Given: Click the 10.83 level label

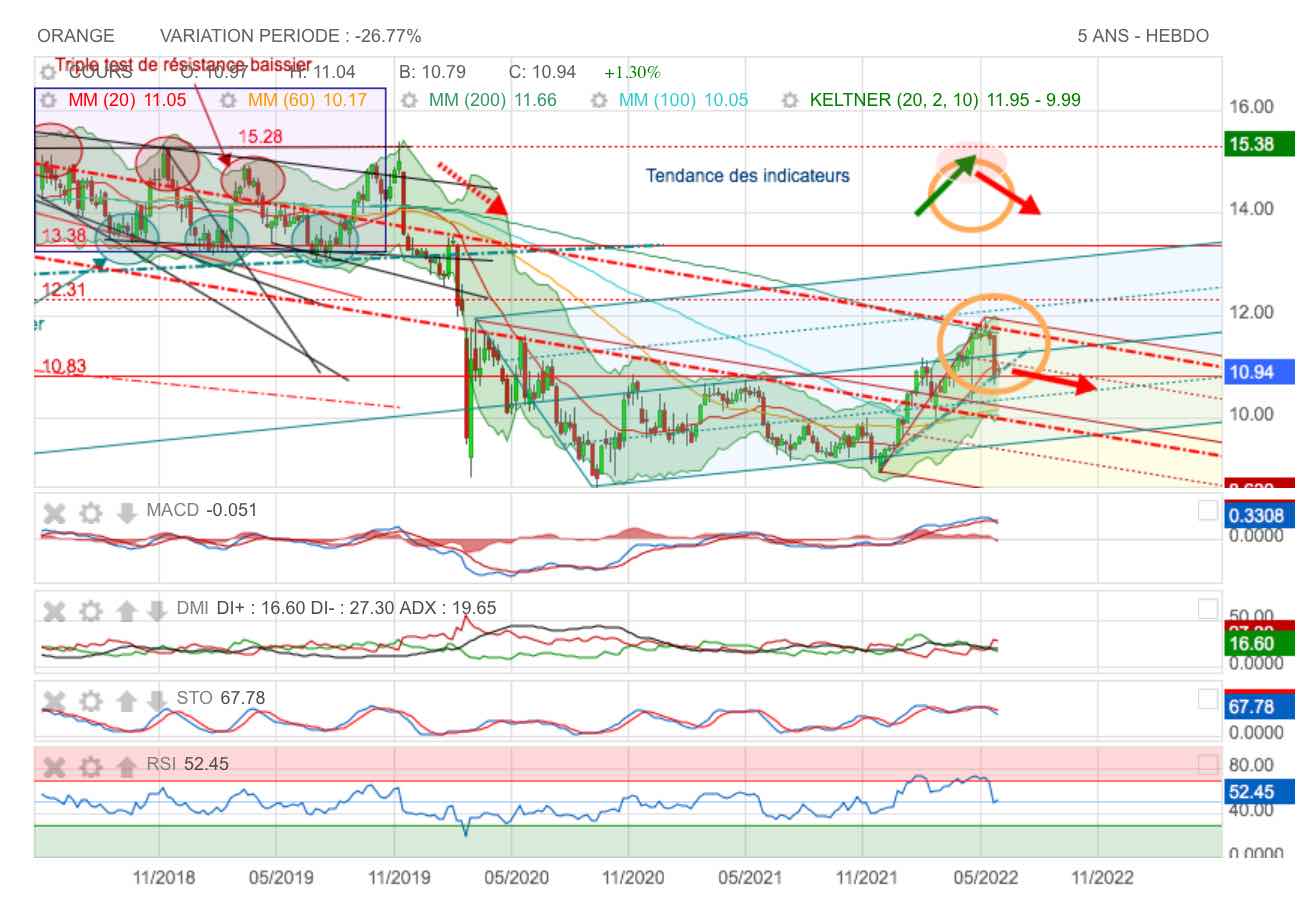Looking at the screenshot, I should pyautogui.click(x=64, y=367).
